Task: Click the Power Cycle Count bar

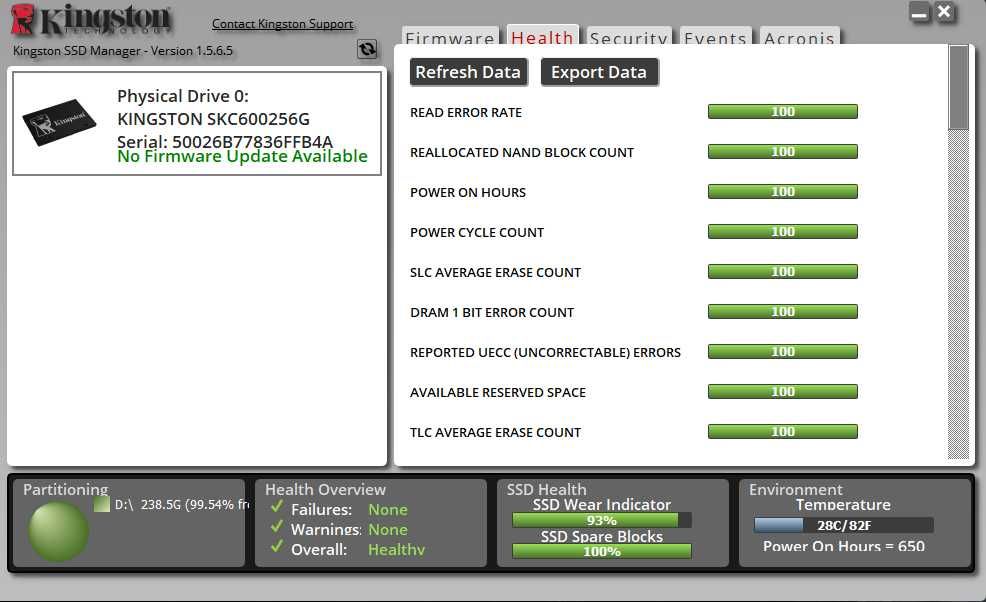Action: pyautogui.click(x=783, y=231)
